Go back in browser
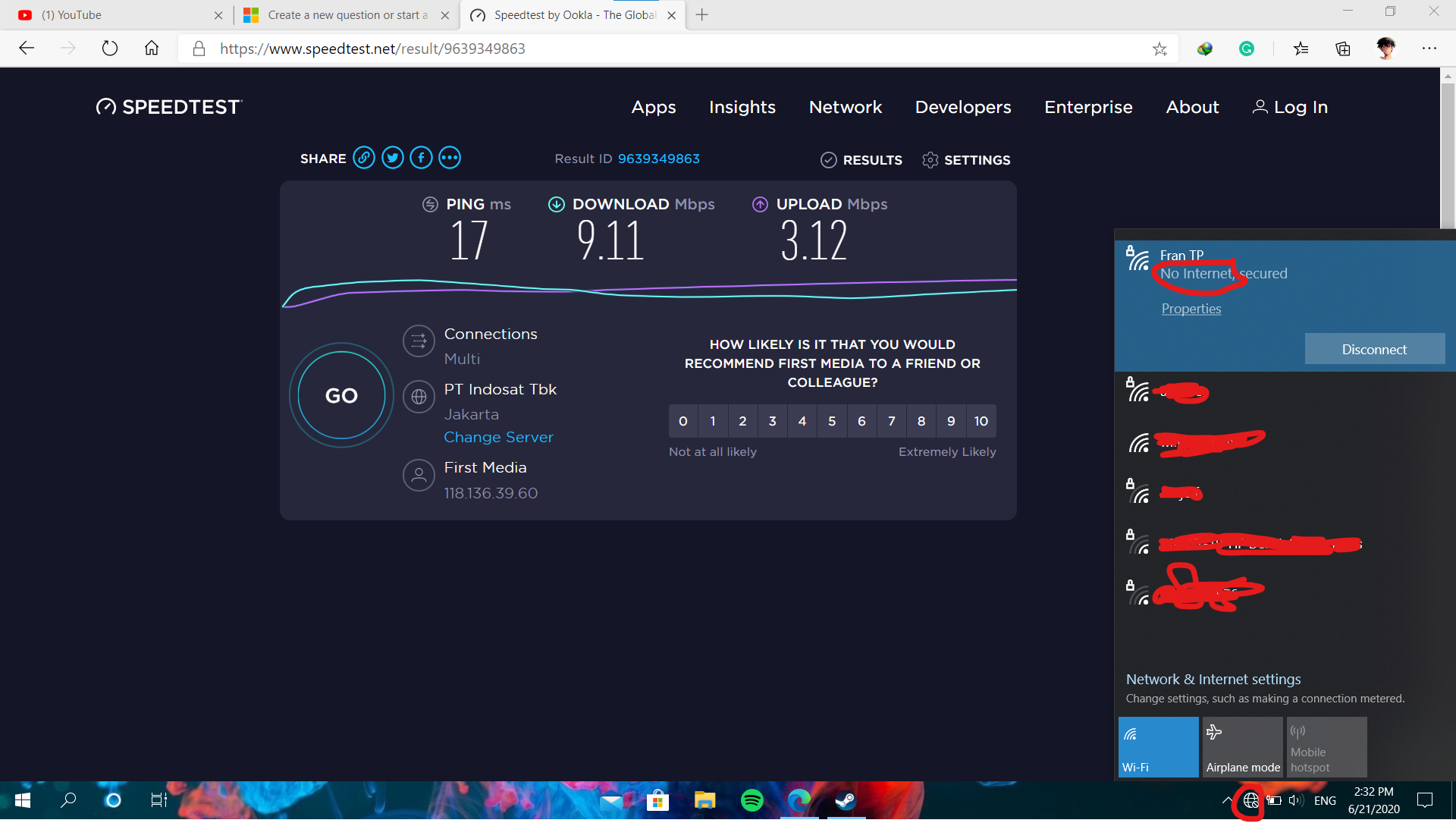The width and height of the screenshot is (1456, 823). point(27,49)
